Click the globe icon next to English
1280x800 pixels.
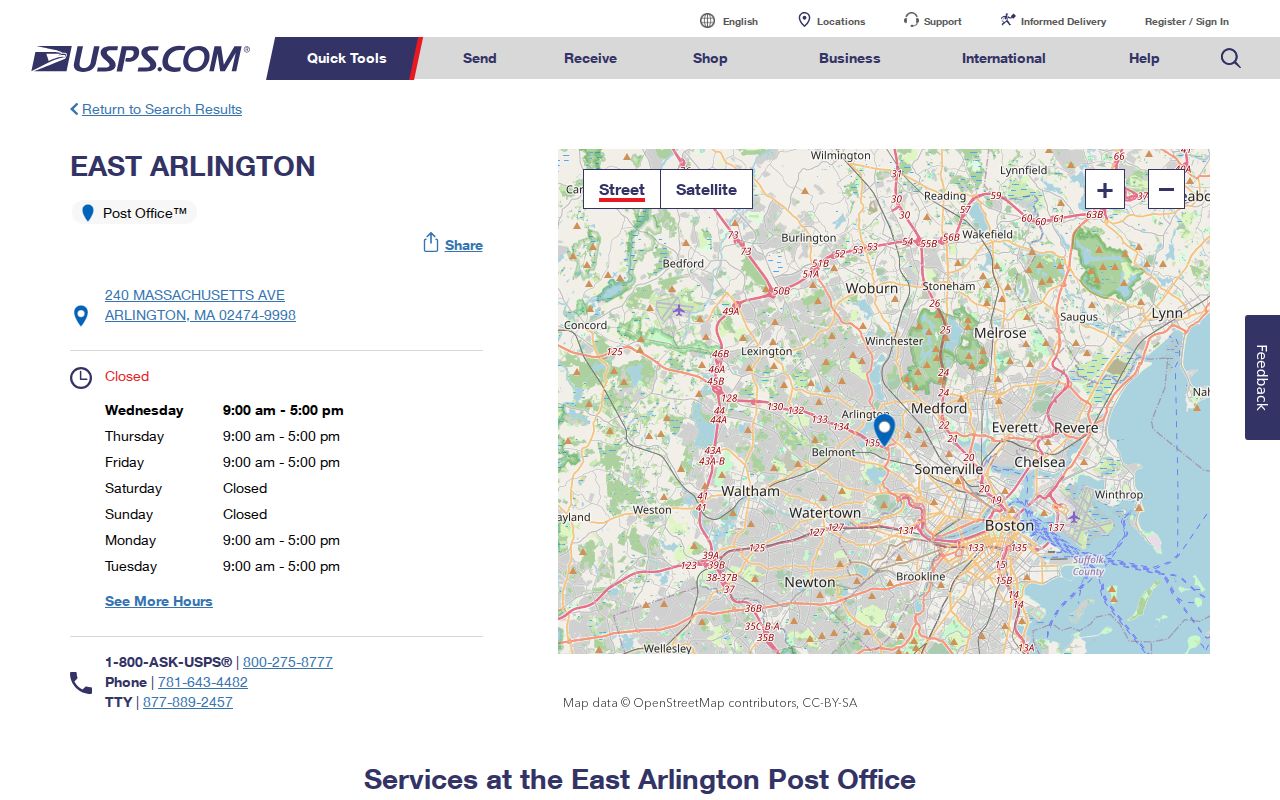pyautogui.click(x=708, y=21)
